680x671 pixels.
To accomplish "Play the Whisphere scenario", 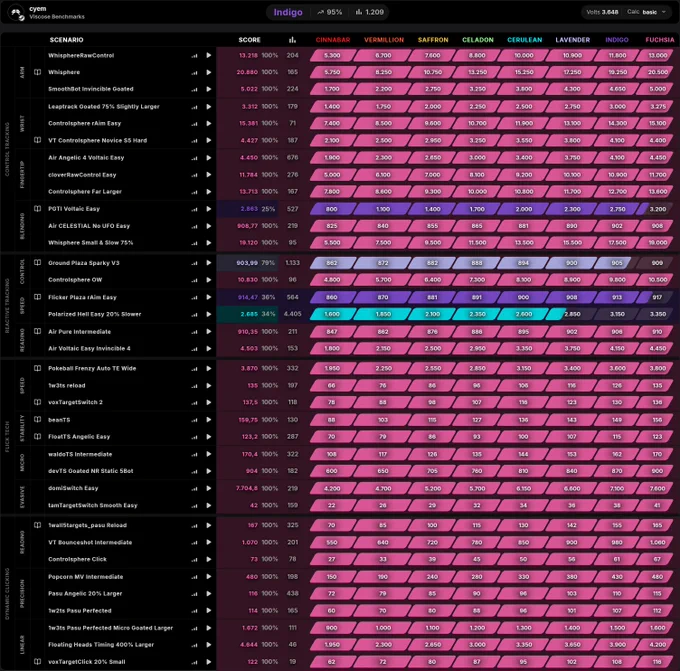I will click(x=209, y=72).
